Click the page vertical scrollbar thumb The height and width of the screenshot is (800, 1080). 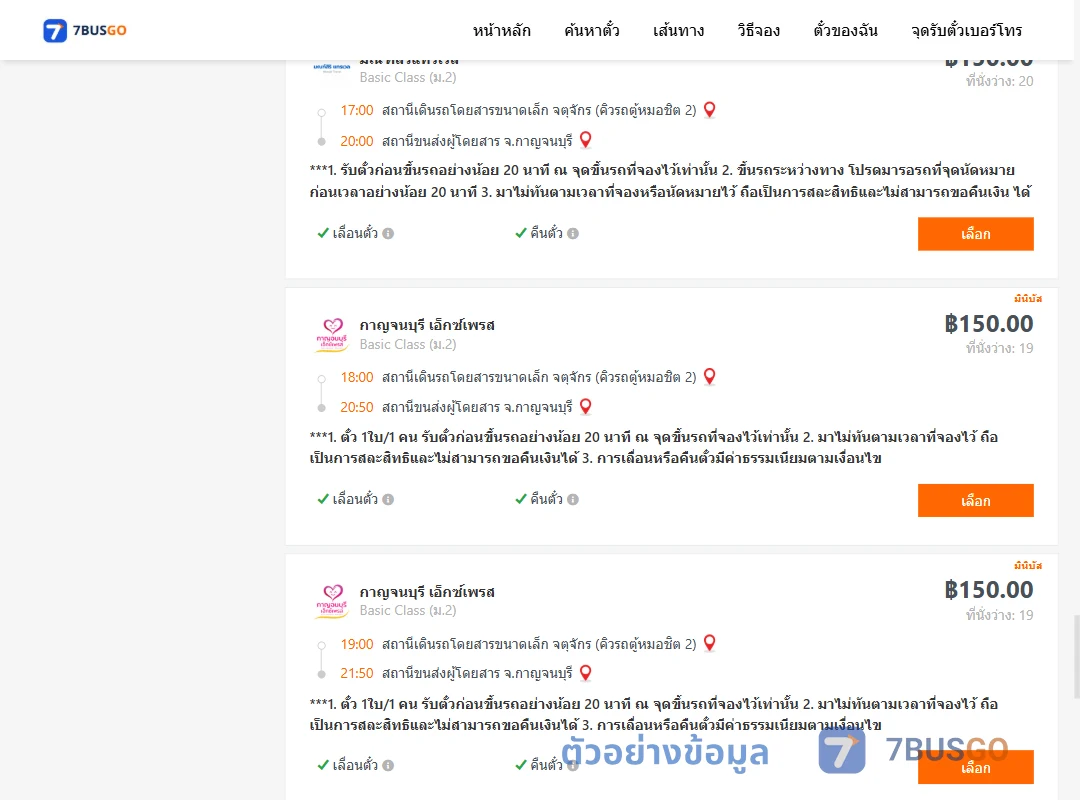1076,656
